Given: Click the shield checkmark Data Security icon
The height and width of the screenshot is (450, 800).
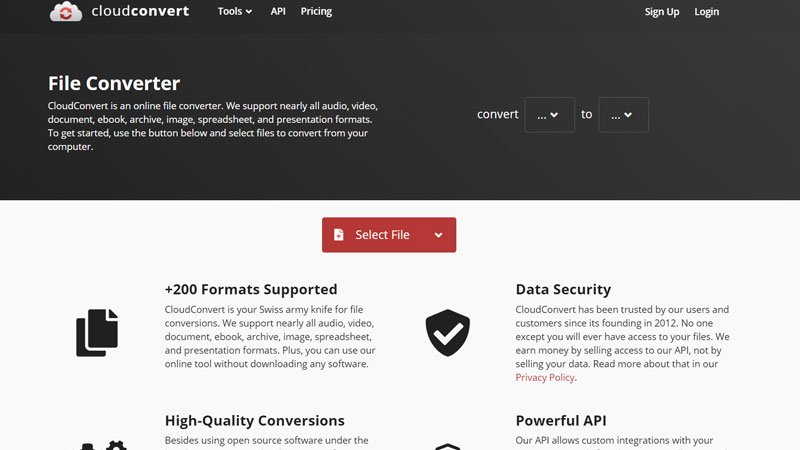Looking at the screenshot, I should tap(447, 333).
